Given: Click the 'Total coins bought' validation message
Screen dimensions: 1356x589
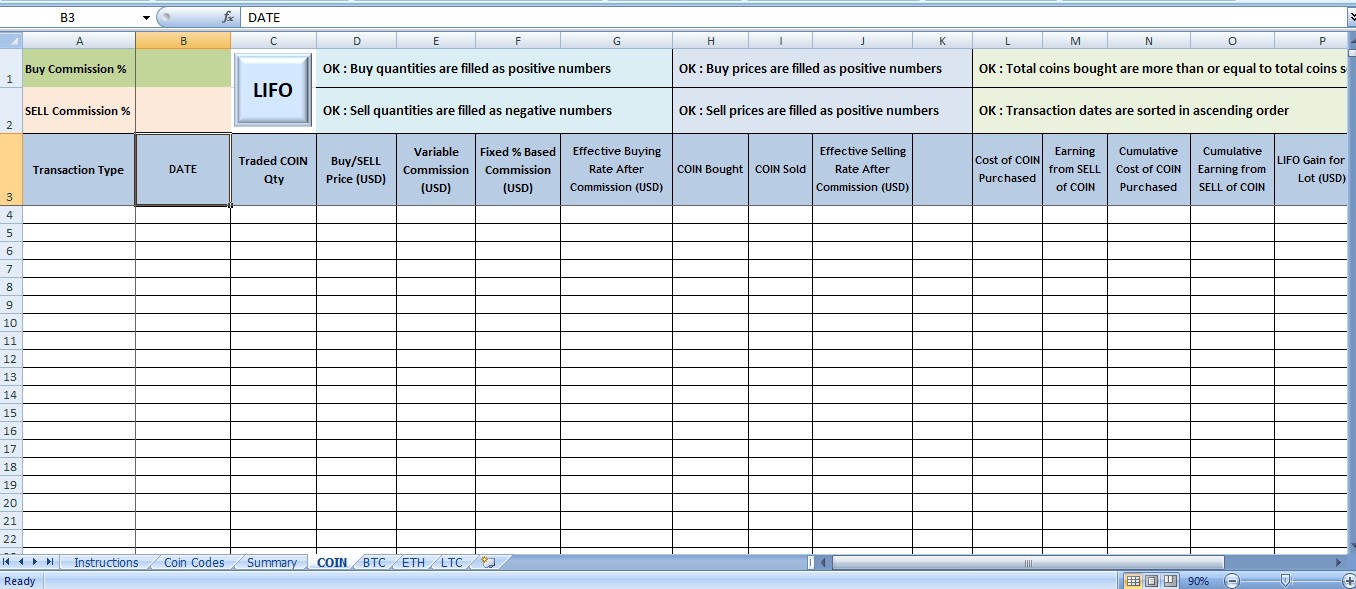Looking at the screenshot, I should point(1160,69).
